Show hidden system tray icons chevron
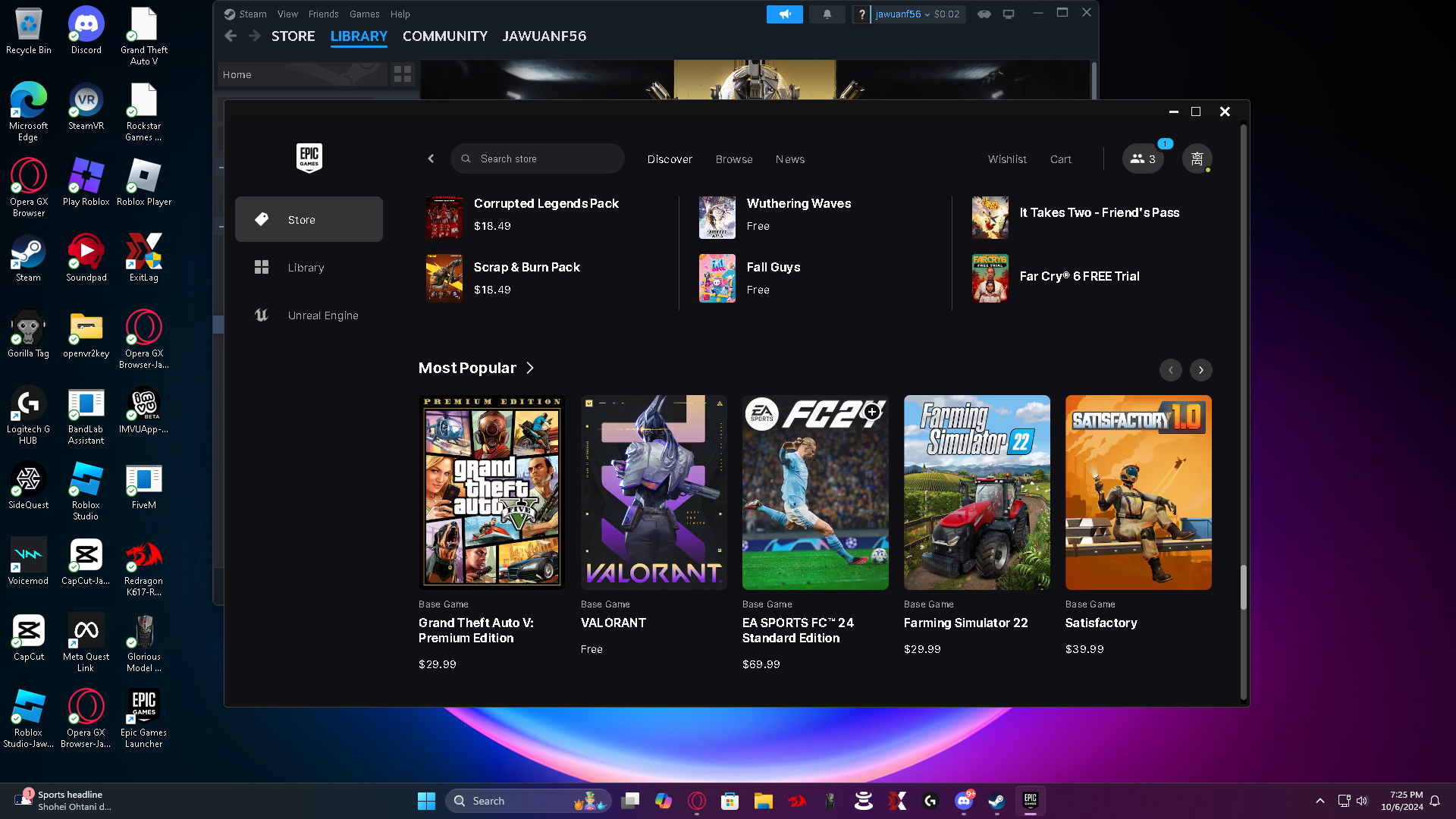The height and width of the screenshot is (819, 1456). [x=1319, y=801]
